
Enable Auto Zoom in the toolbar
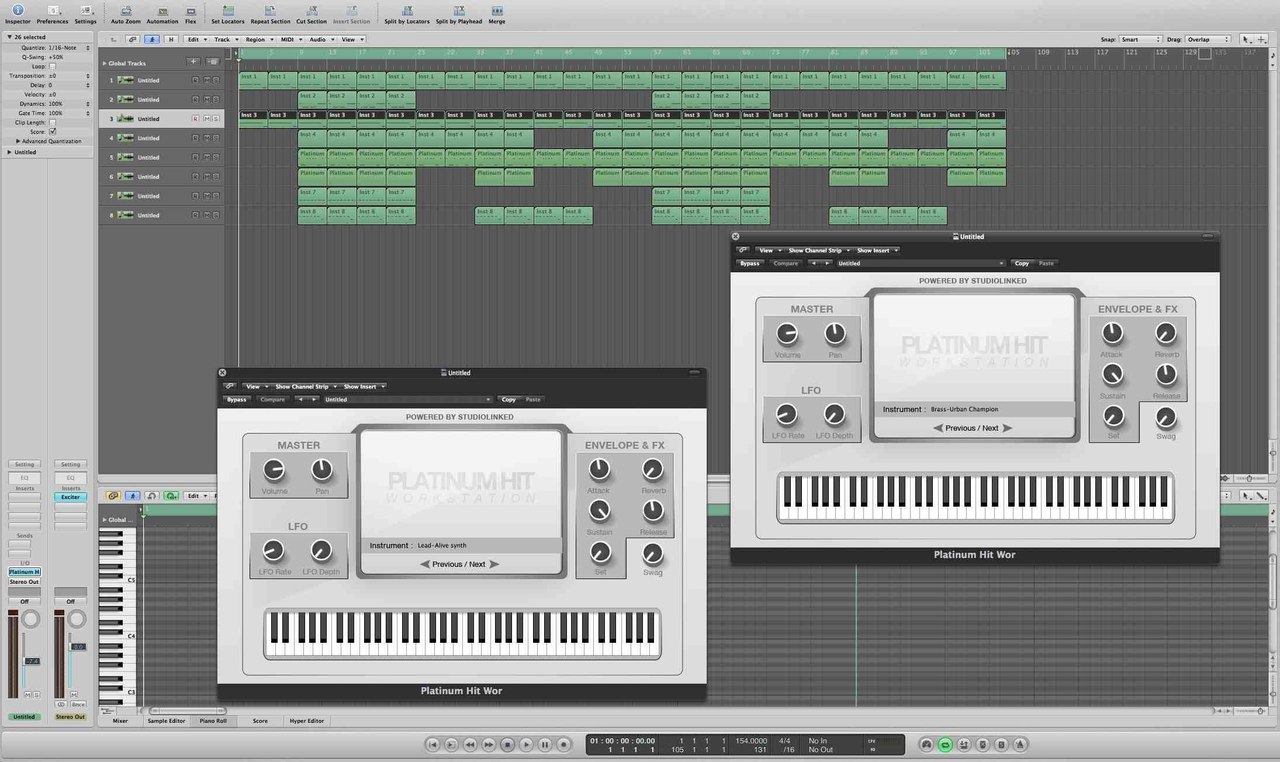[125, 13]
